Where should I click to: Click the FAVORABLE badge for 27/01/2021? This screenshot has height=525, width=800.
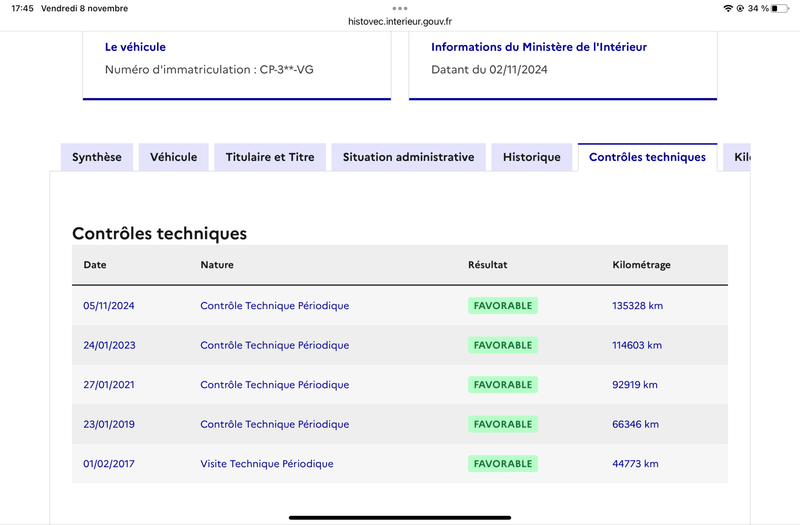(503, 385)
